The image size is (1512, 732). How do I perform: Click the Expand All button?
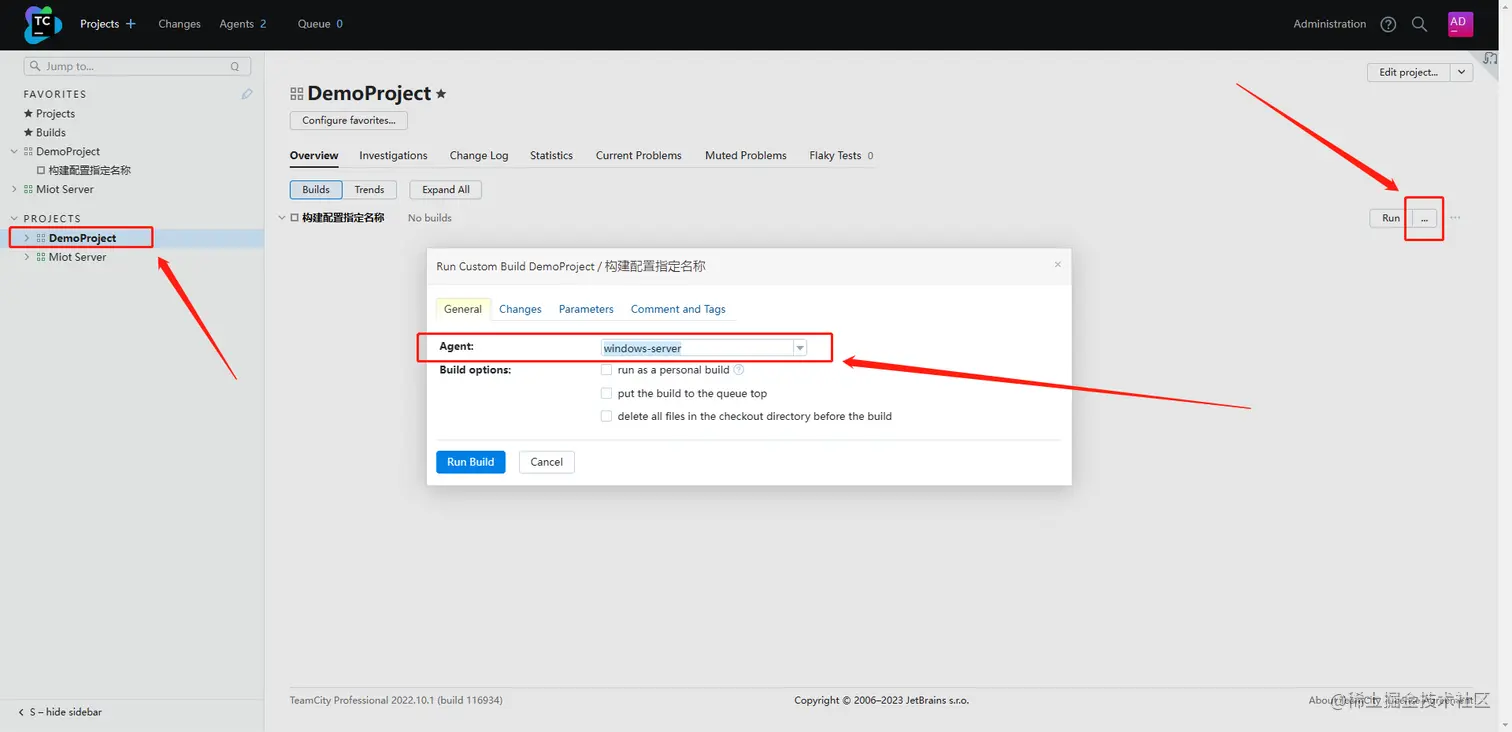(x=446, y=190)
